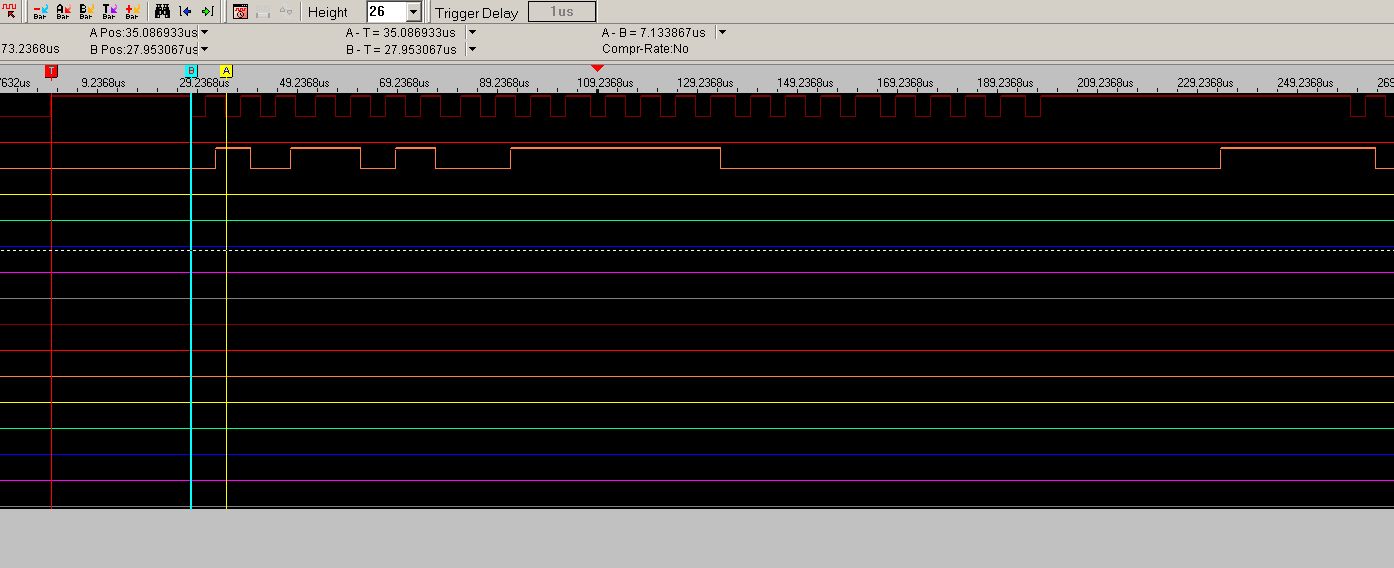This screenshot has height=568, width=1394.
Task: Click the Trigger Delay 1us button
Action: click(561, 12)
